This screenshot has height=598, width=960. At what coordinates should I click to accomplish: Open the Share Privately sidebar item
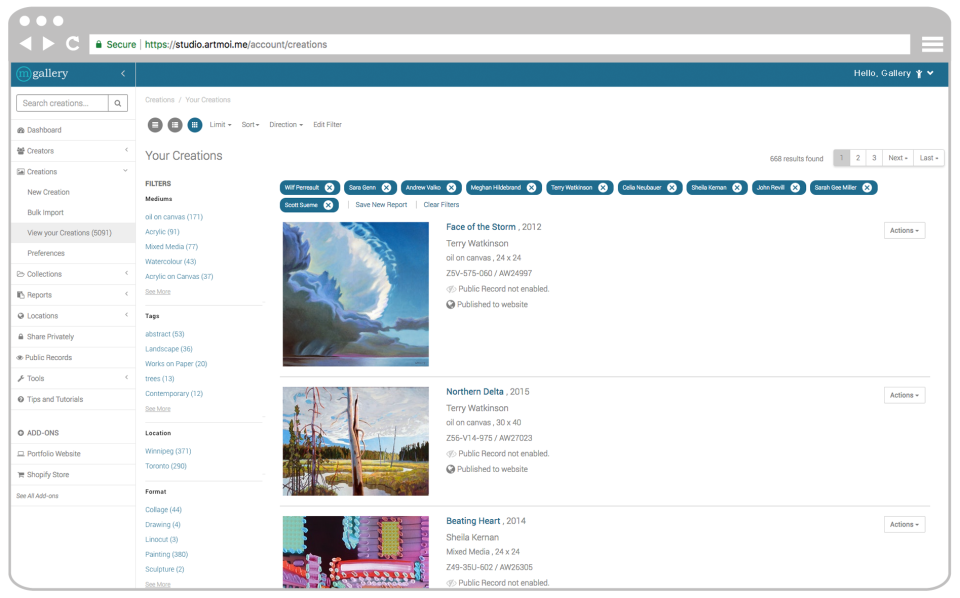52,336
